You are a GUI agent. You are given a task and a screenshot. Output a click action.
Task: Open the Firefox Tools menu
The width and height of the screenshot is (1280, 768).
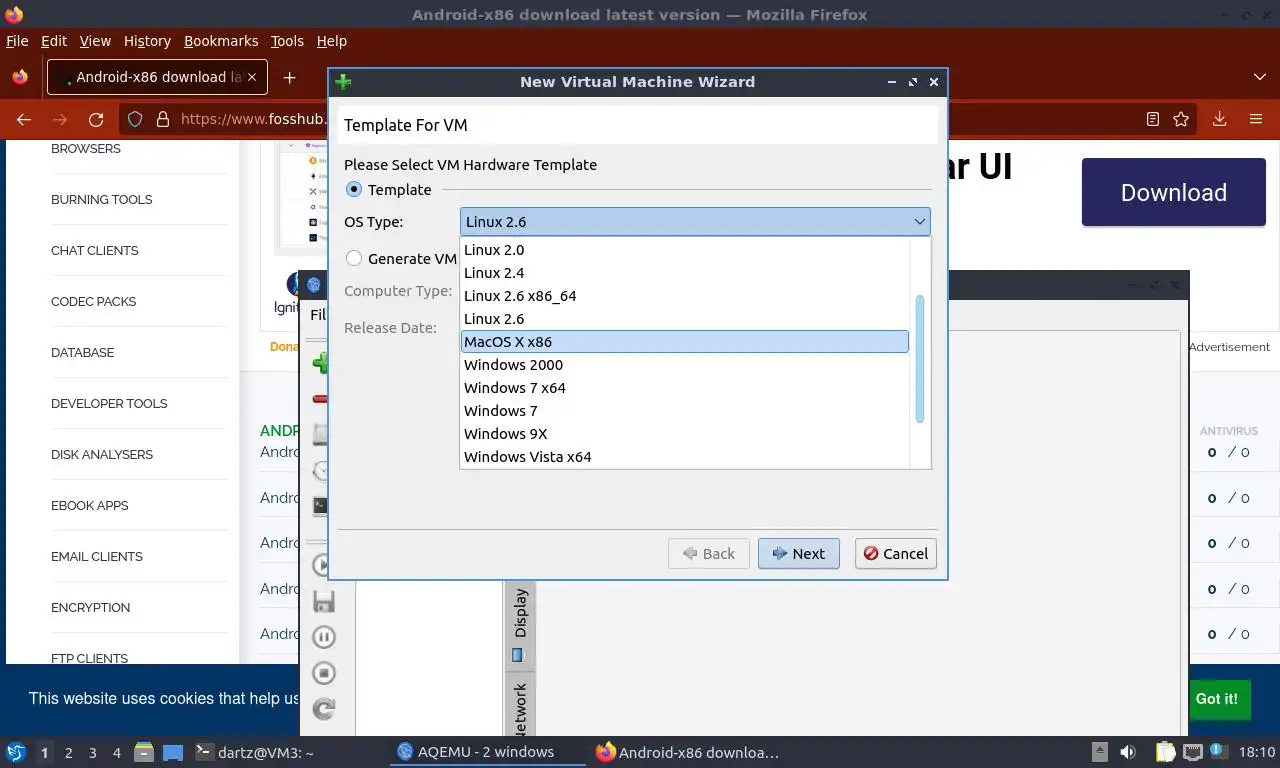(287, 41)
